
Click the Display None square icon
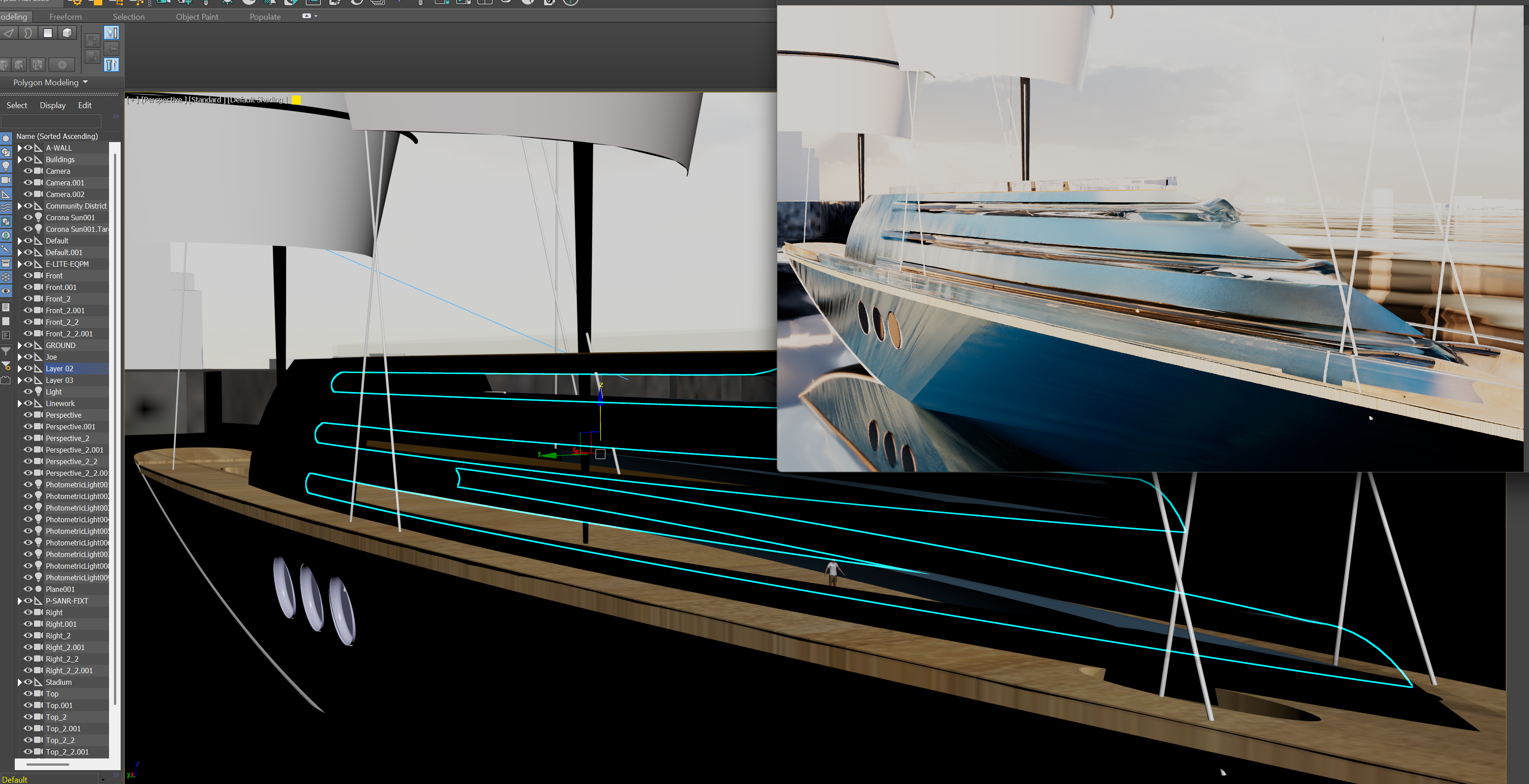[x=6, y=321]
